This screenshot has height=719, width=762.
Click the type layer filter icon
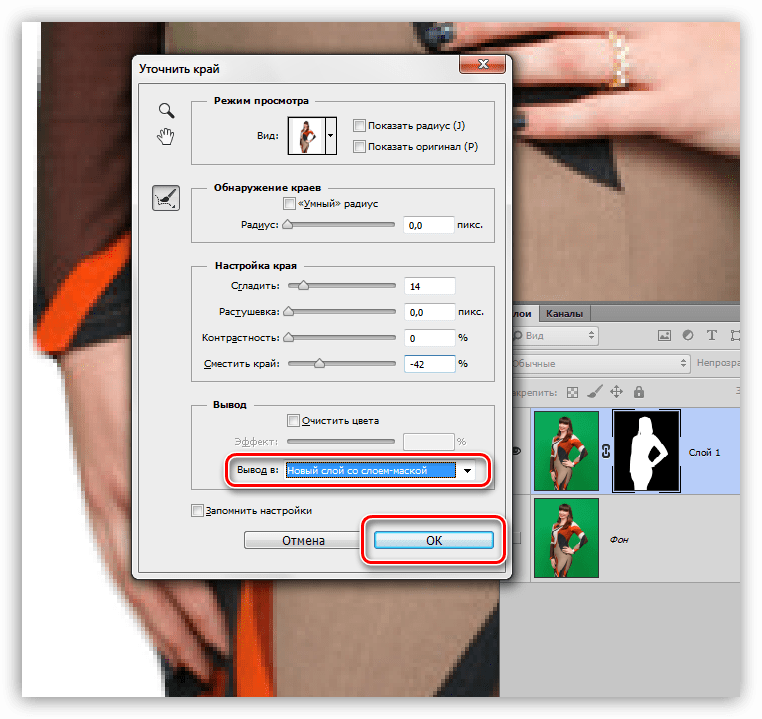pos(712,336)
